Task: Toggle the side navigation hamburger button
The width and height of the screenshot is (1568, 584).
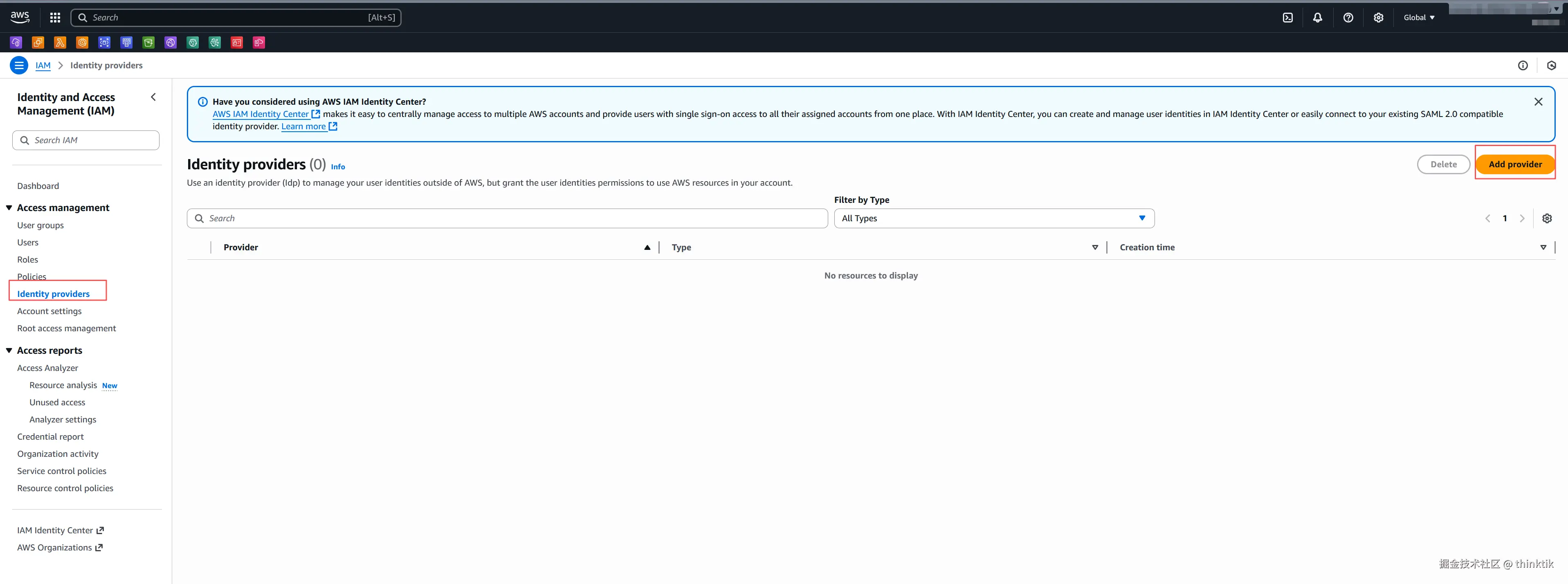Action: 19,65
